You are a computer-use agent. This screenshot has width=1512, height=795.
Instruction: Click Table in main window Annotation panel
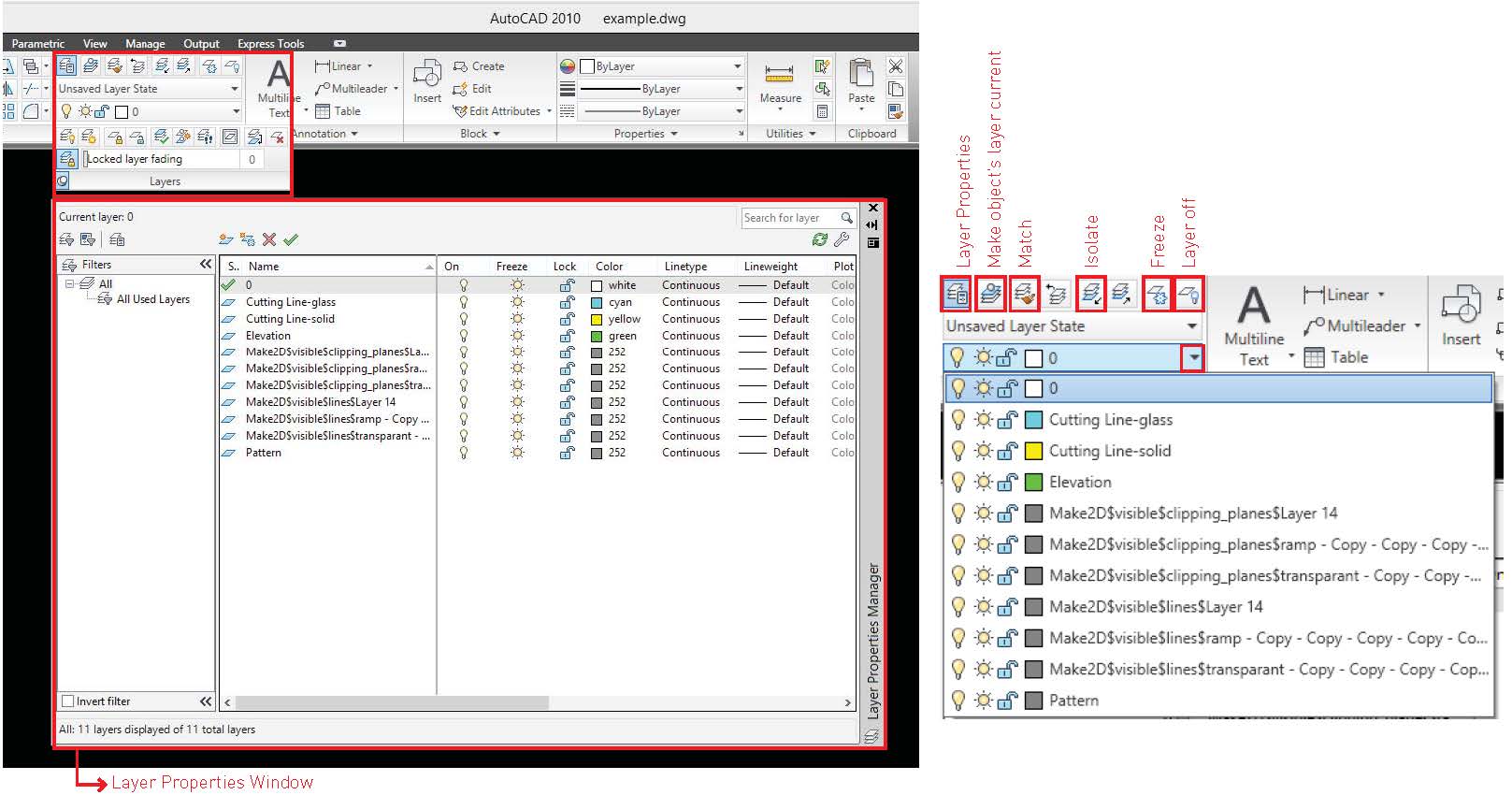pos(338,111)
